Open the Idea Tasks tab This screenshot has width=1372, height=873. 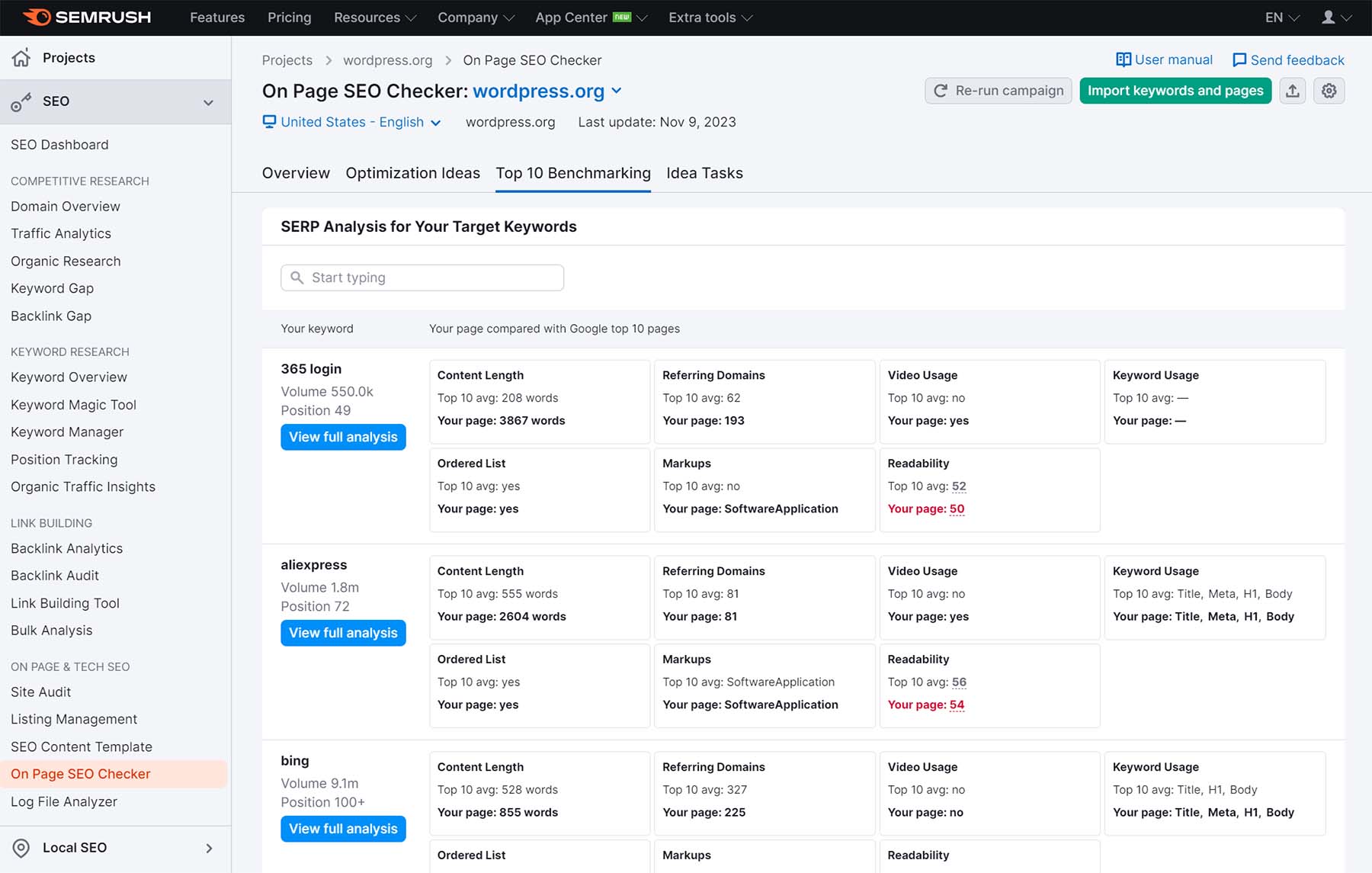coord(704,173)
